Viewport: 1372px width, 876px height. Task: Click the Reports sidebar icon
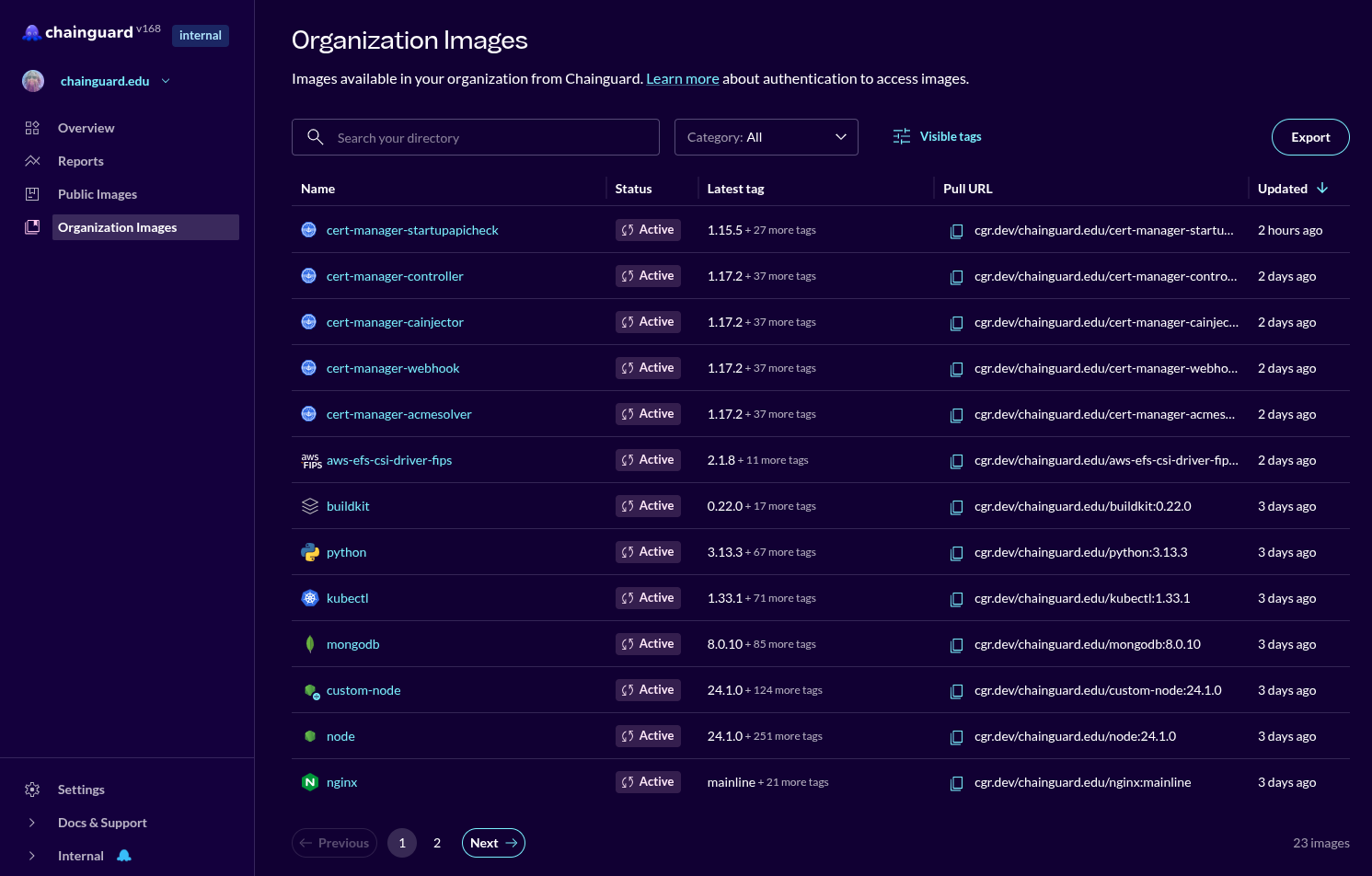point(32,160)
